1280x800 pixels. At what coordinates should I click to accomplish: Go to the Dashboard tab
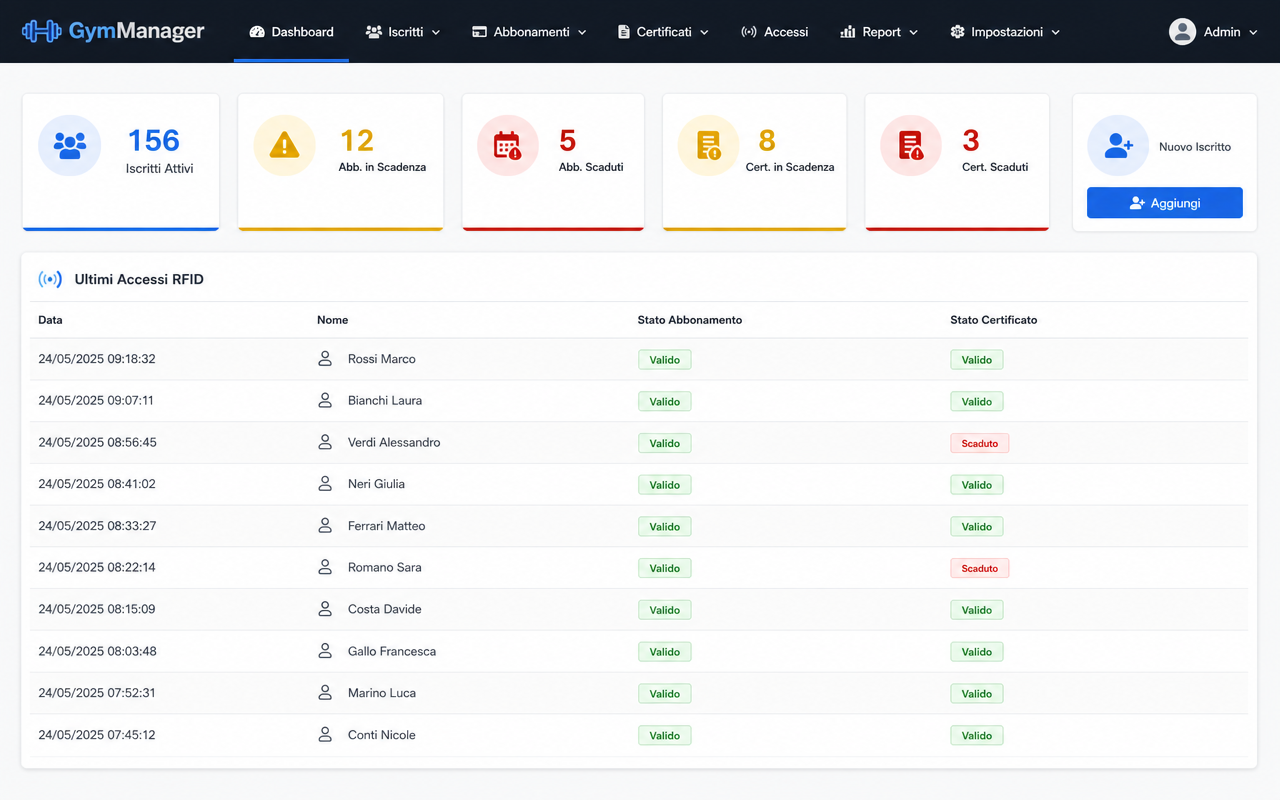(x=291, y=32)
